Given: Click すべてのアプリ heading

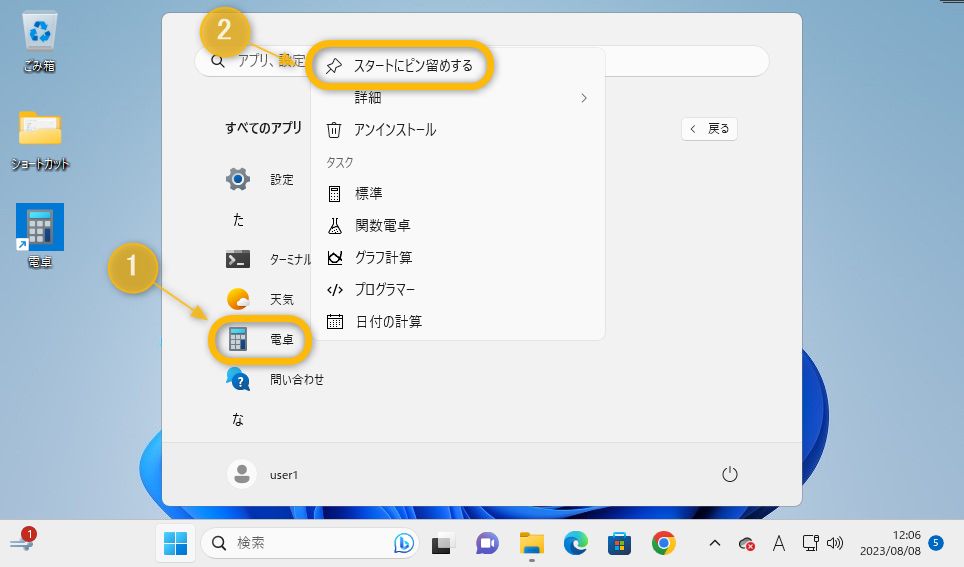Looking at the screenshot, I should click(264, 128).
